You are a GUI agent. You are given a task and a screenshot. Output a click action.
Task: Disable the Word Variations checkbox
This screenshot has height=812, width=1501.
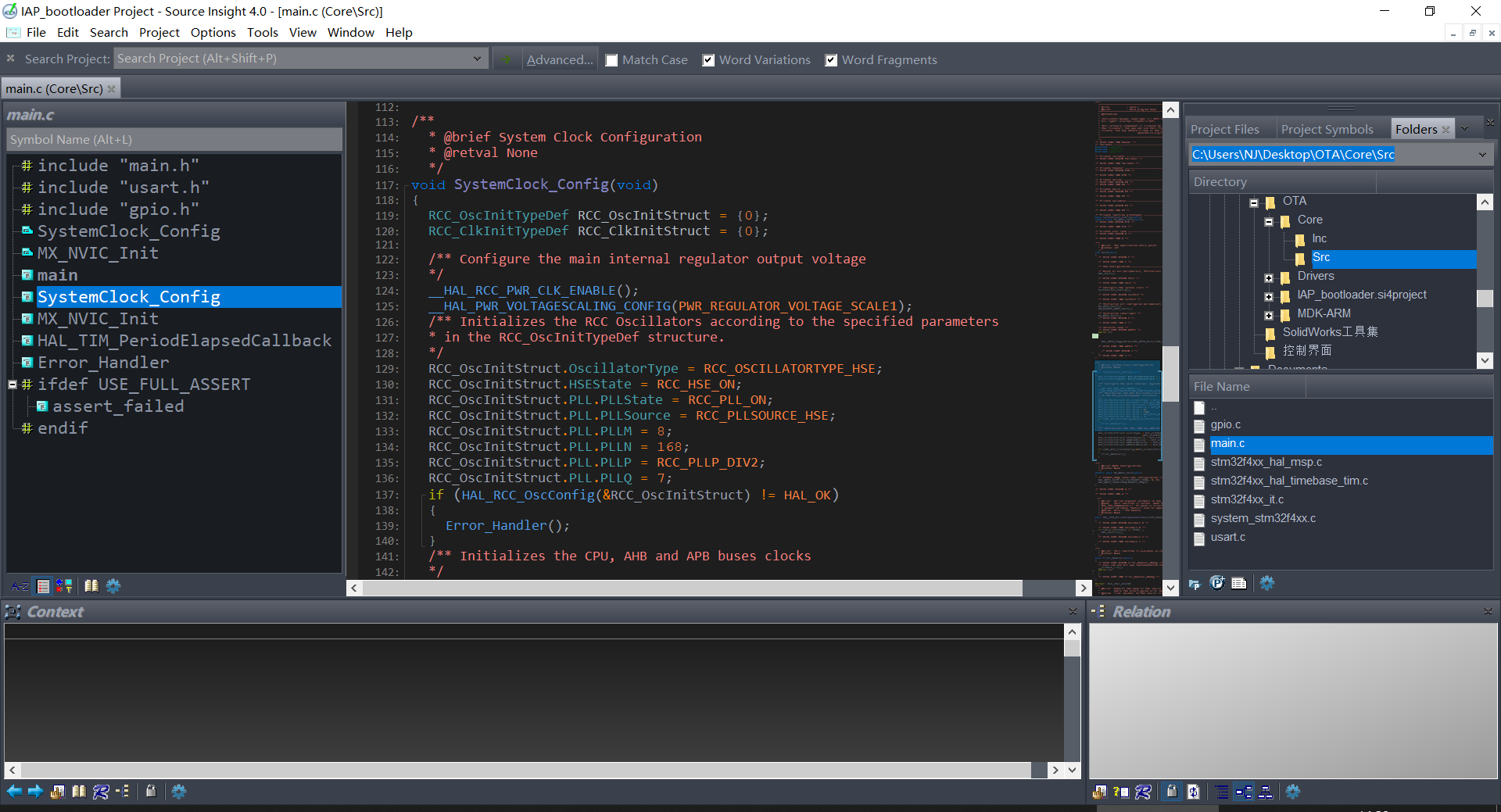click(x=708, y=59)
